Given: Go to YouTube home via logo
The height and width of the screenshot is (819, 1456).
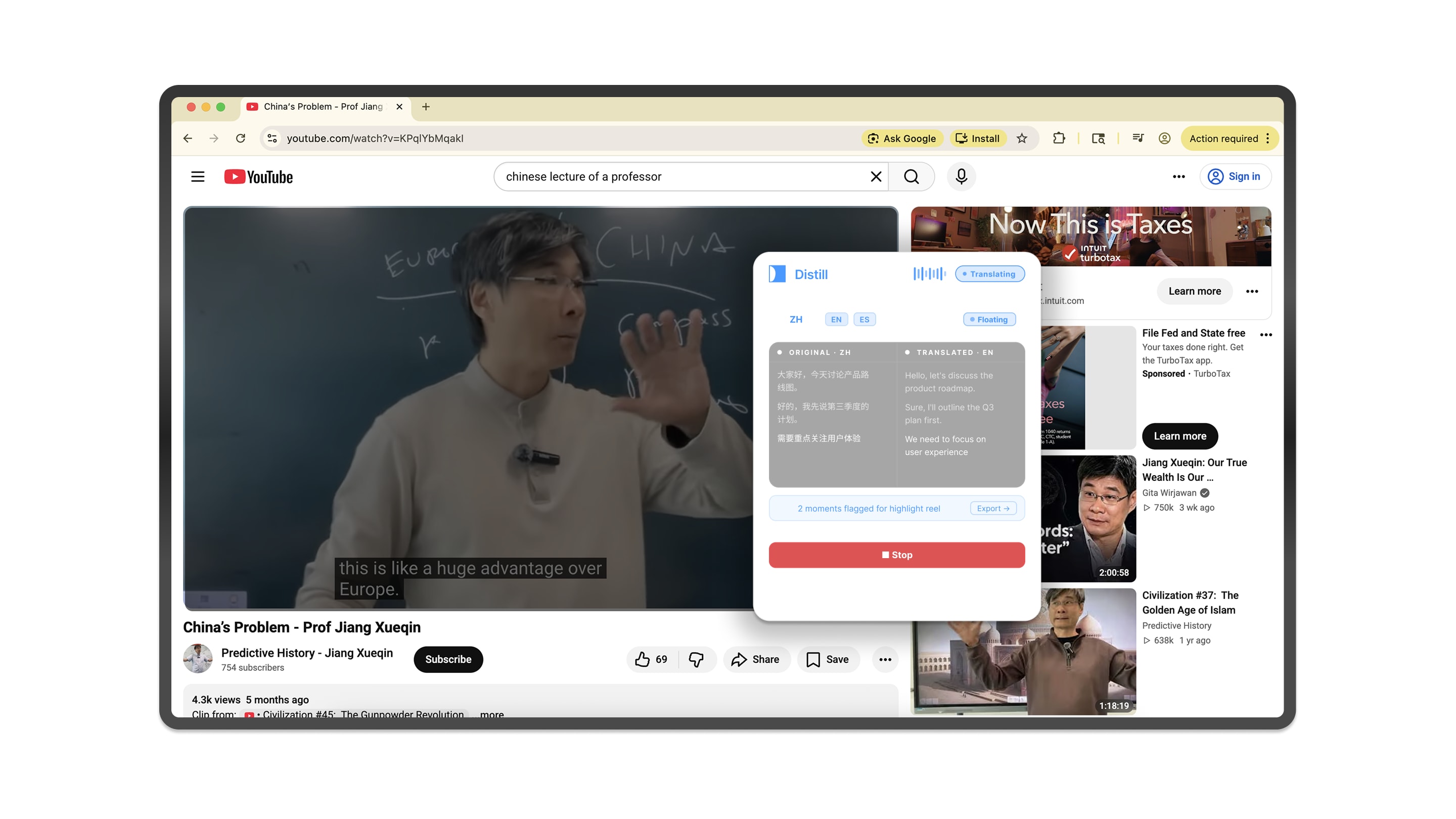Looking at the screenshot, I should click(x=258, y=177).
